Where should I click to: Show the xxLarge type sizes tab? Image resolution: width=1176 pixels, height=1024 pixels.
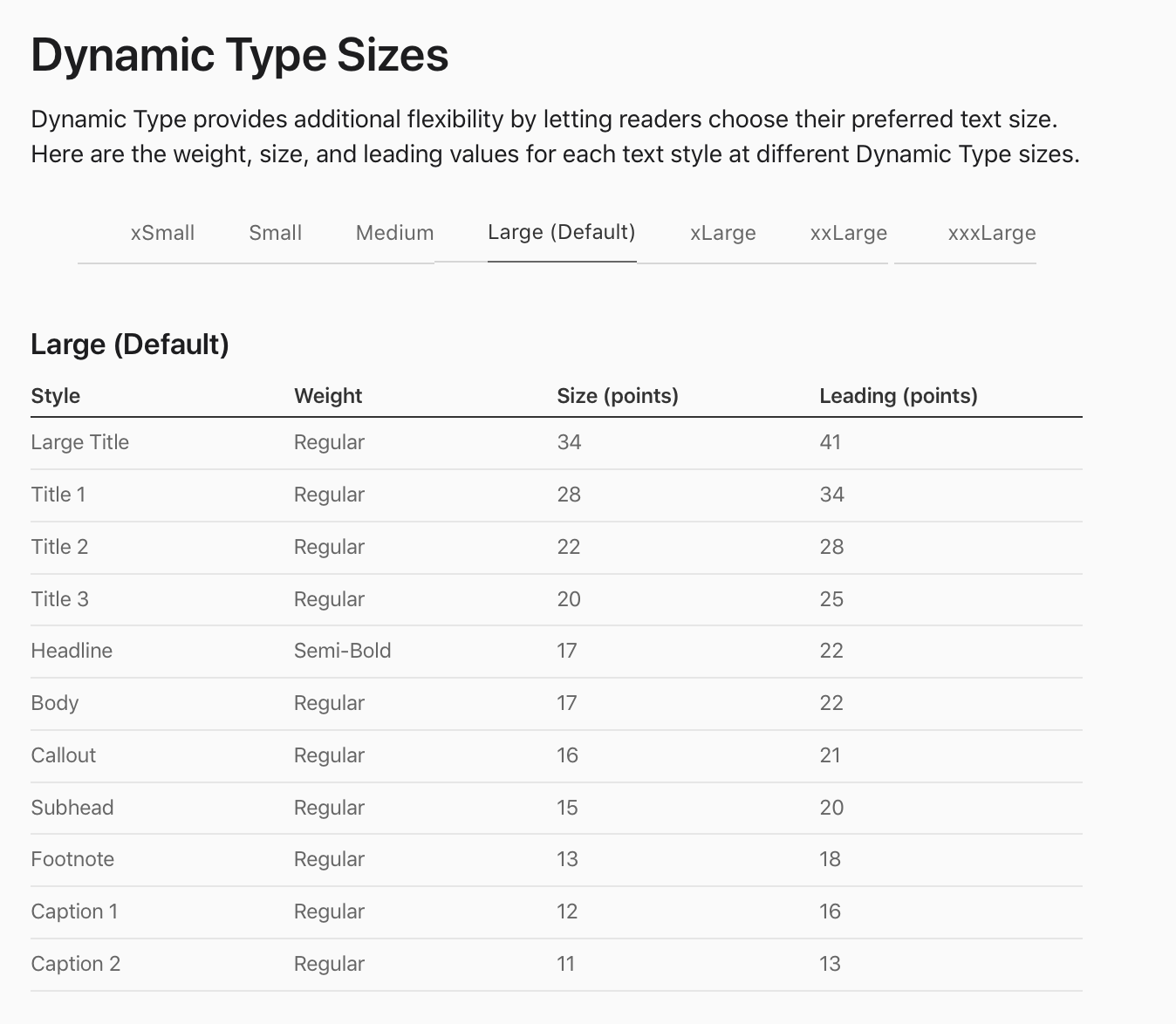pyautogui.click(x=848, y=233)
